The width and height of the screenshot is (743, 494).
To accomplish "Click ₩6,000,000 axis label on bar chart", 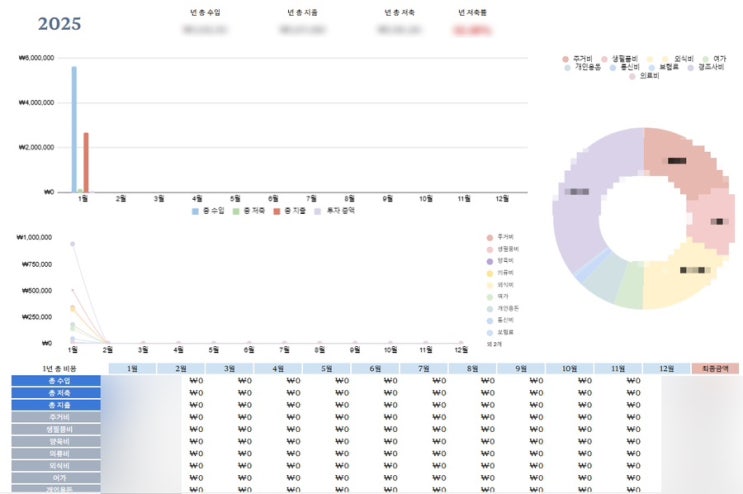I will coord(36,58).
